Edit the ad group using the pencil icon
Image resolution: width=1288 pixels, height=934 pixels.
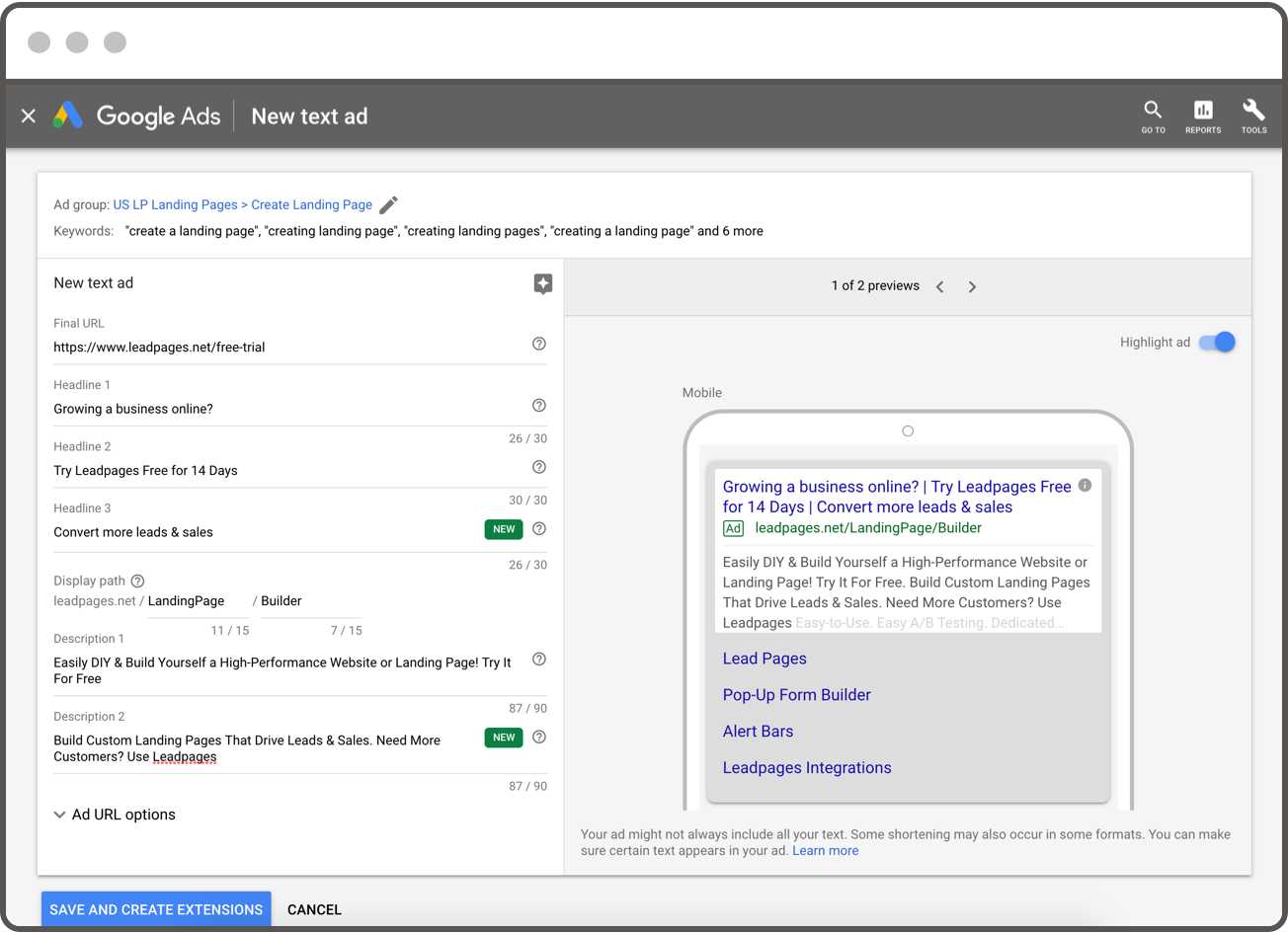tap(387, 204)
